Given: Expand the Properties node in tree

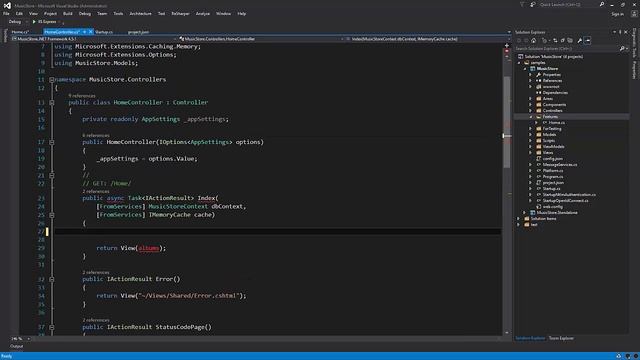Looking at the screenshot, I should 531,75.
